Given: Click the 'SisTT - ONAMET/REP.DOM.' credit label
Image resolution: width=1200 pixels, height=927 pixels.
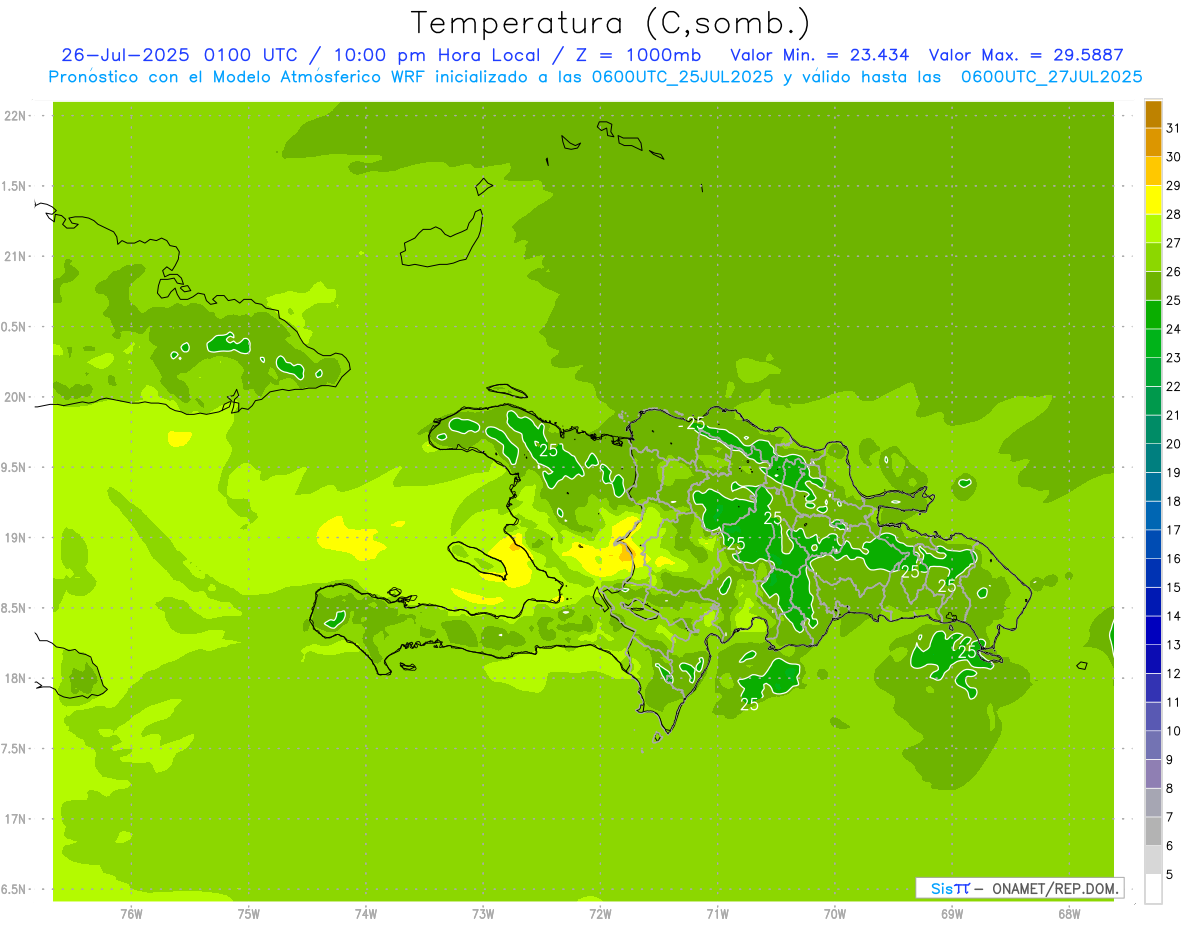Looking at the screenshot, I should pos(1019,888).
